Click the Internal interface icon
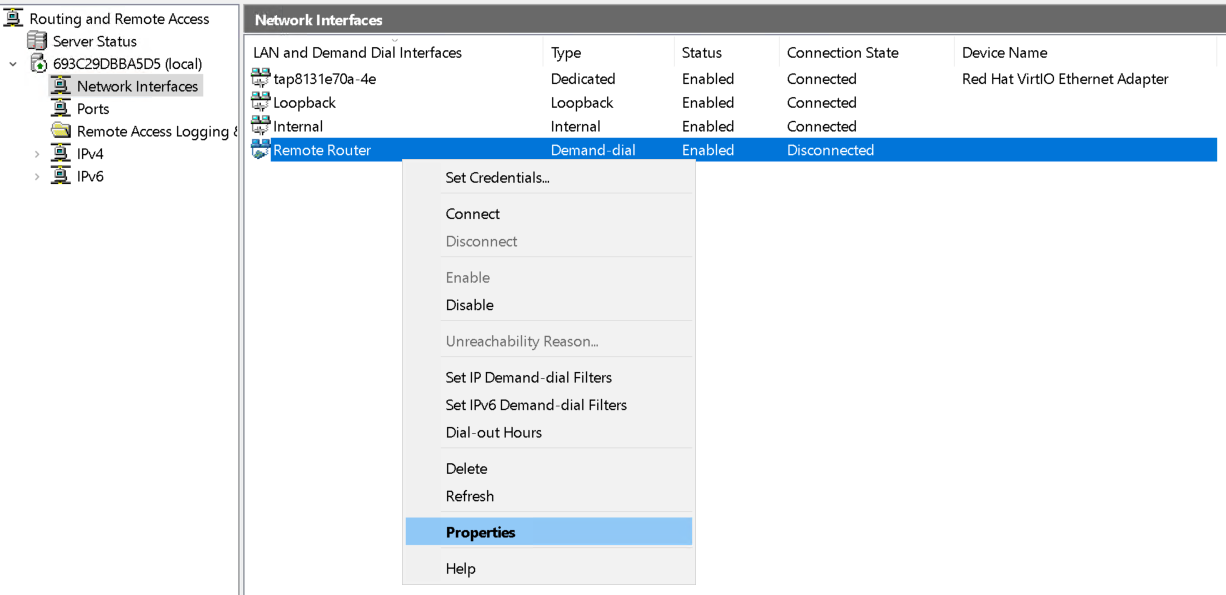 [261, 126]
